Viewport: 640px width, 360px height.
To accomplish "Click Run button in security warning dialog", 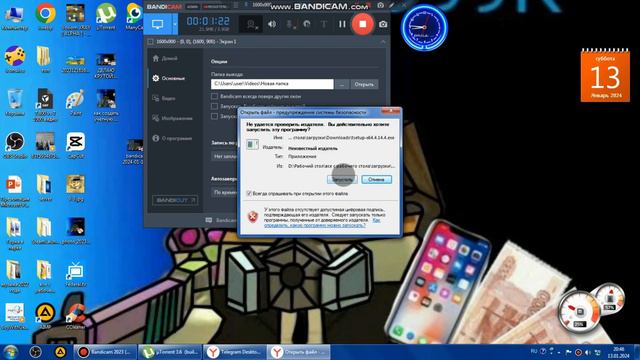I will [x=342, y=179].
